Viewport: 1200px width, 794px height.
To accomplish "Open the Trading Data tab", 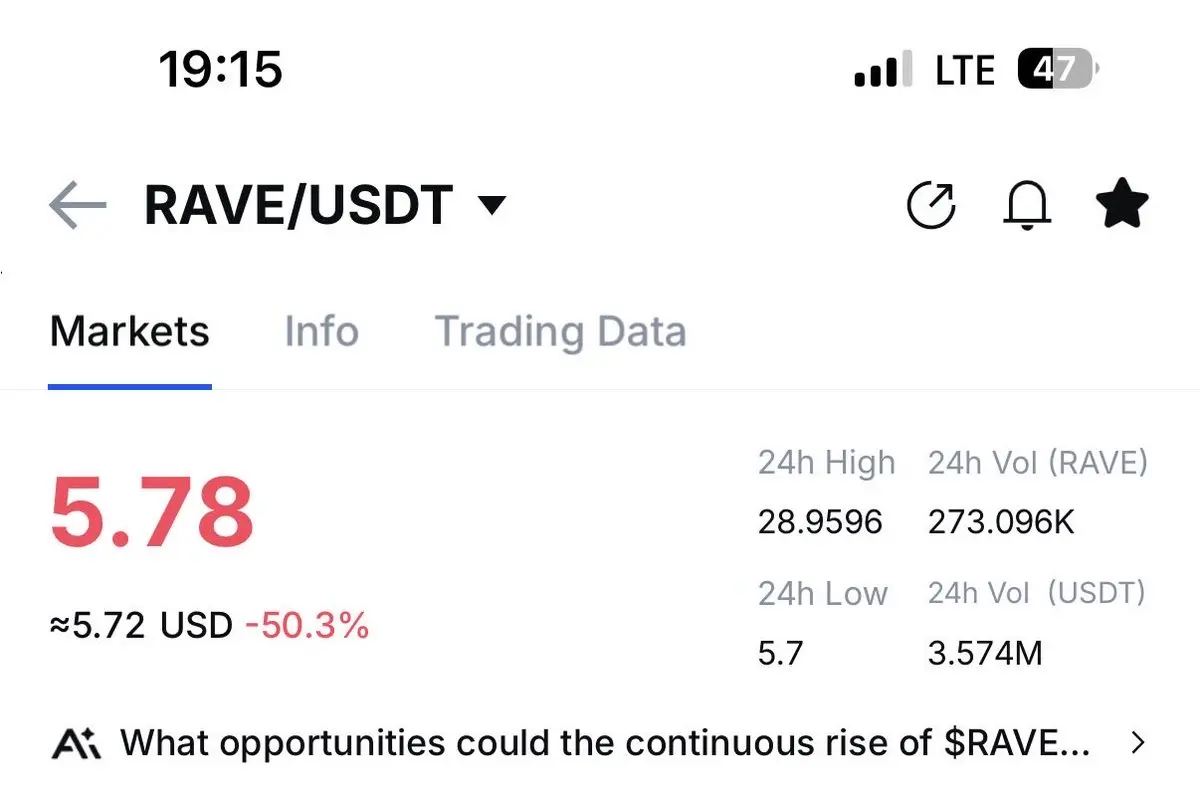I will (x=560, y=332).
